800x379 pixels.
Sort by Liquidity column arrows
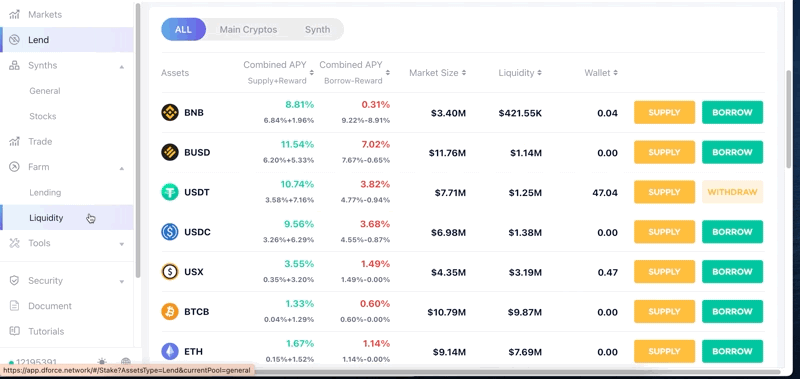(x=539, y=73)
